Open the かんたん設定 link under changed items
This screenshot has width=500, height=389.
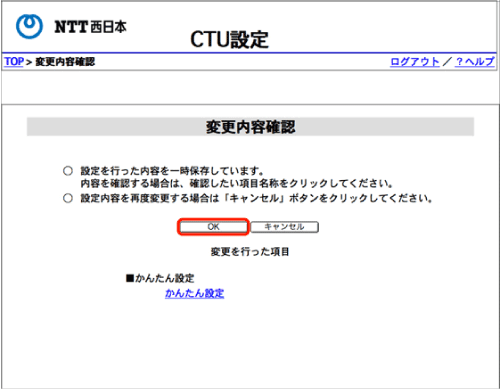195,293
